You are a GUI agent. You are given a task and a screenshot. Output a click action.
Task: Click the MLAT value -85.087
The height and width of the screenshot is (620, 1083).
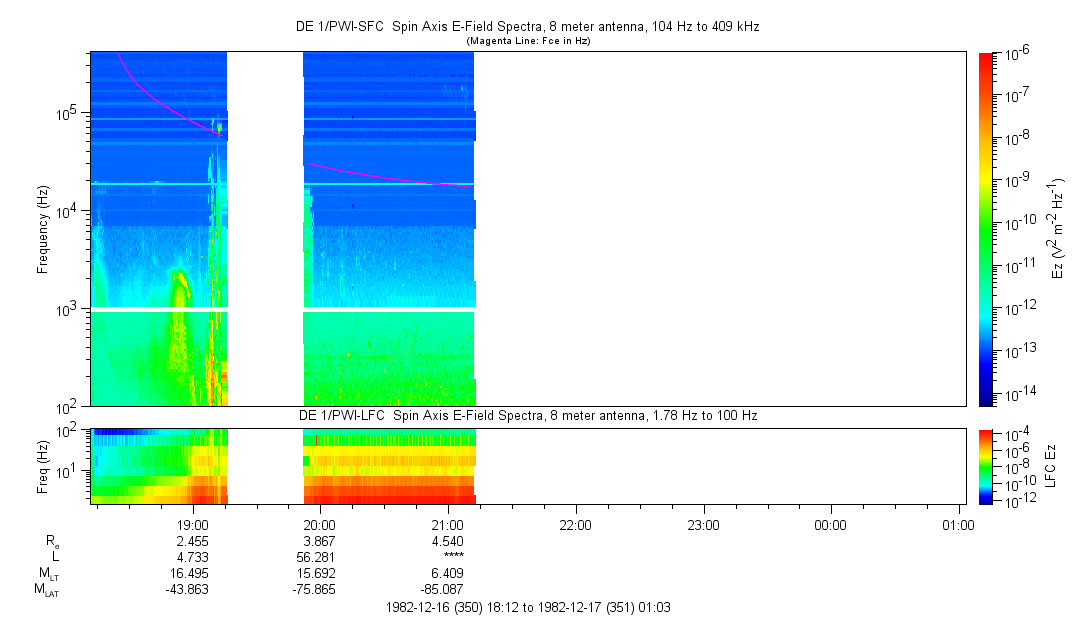click(443, 589)
